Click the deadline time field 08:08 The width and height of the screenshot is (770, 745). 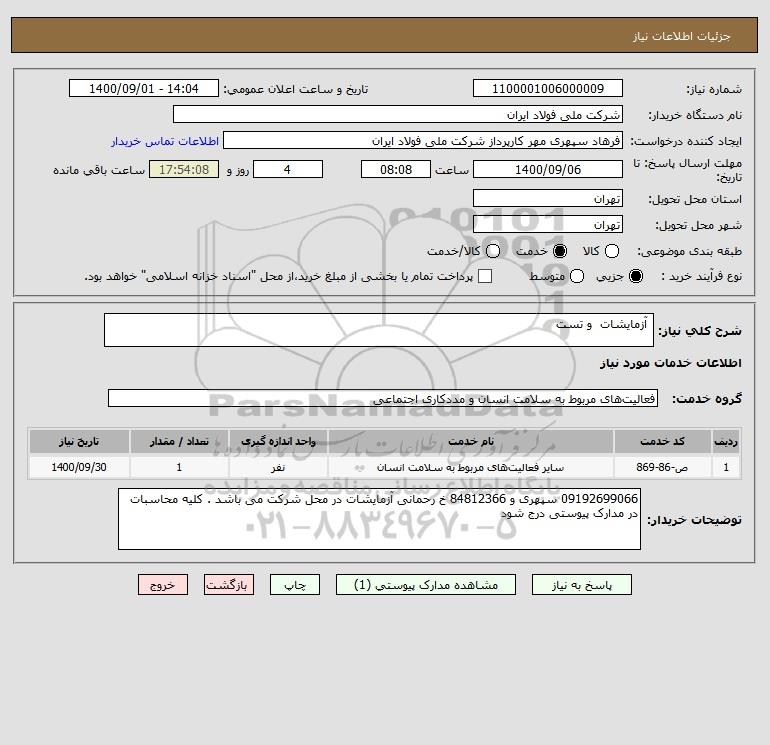pos(396,169)
